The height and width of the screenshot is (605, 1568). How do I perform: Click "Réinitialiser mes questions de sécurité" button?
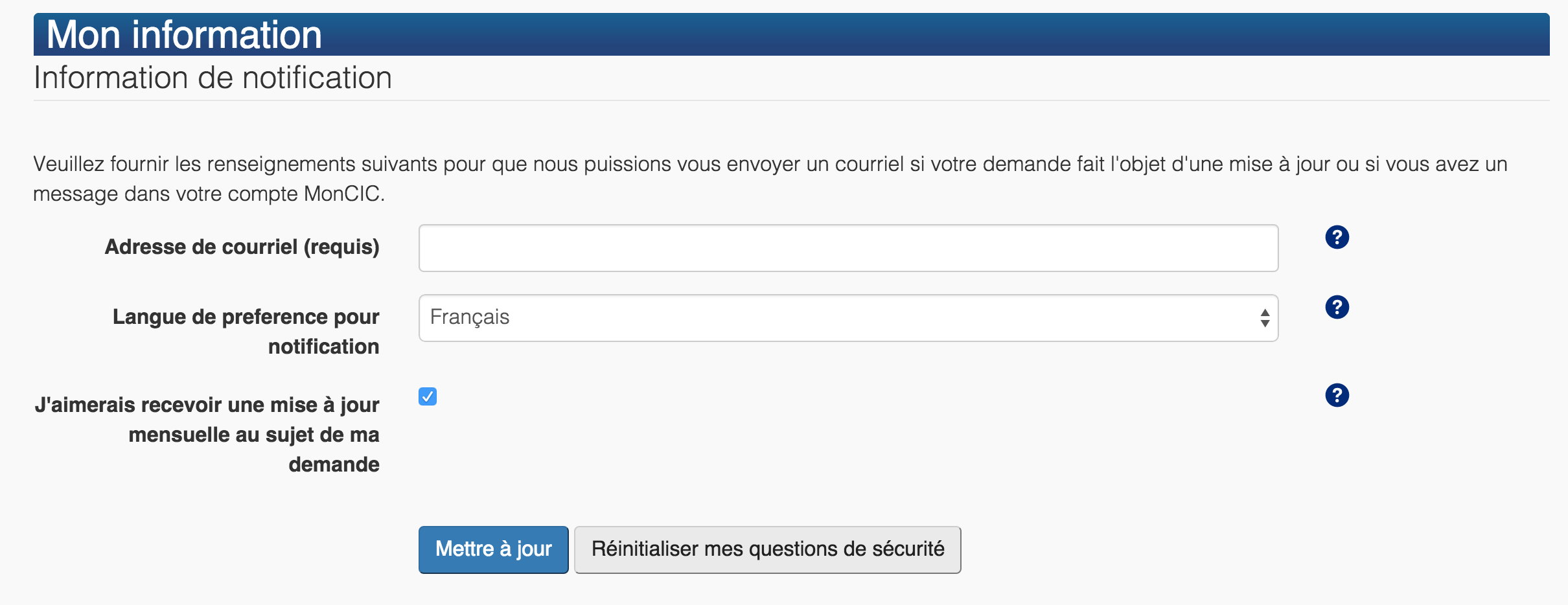767,549
